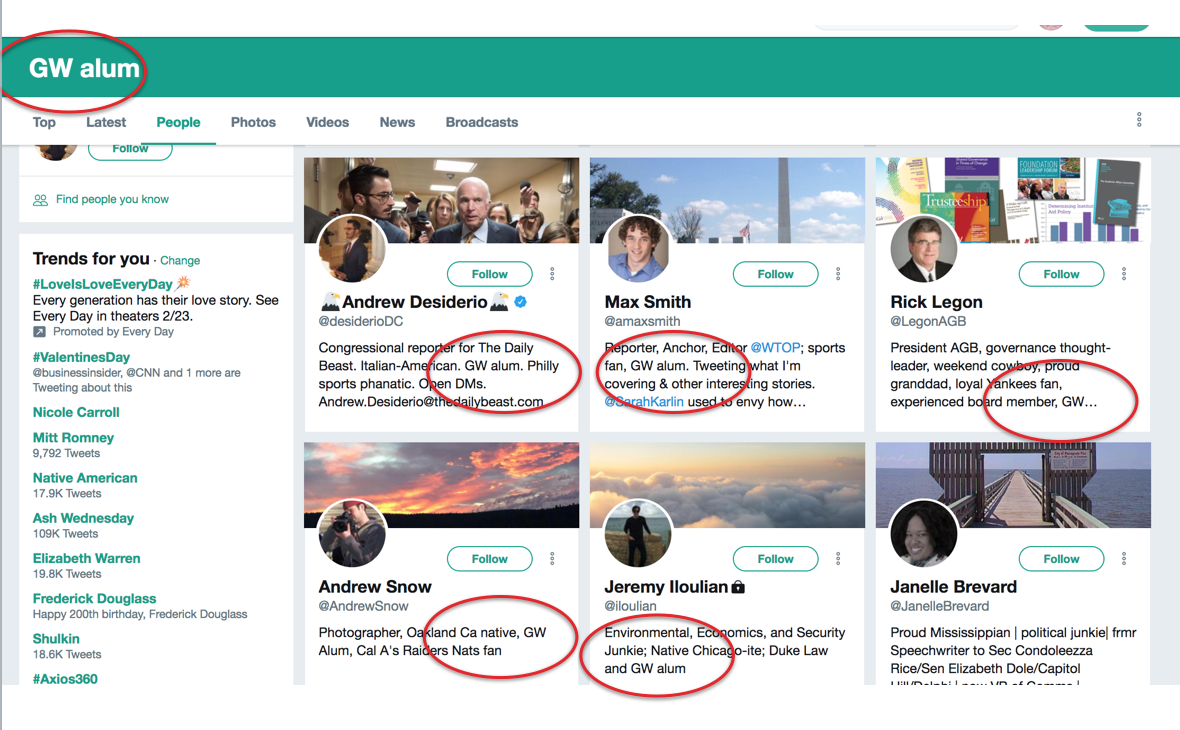This screenshot has height=730, width=1180.
Task: Open the @LegonAGB handle
Action: pos(928,321)
